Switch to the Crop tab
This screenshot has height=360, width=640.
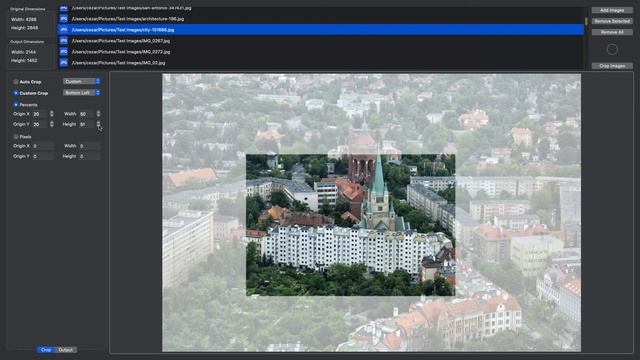tap(46, 350)
